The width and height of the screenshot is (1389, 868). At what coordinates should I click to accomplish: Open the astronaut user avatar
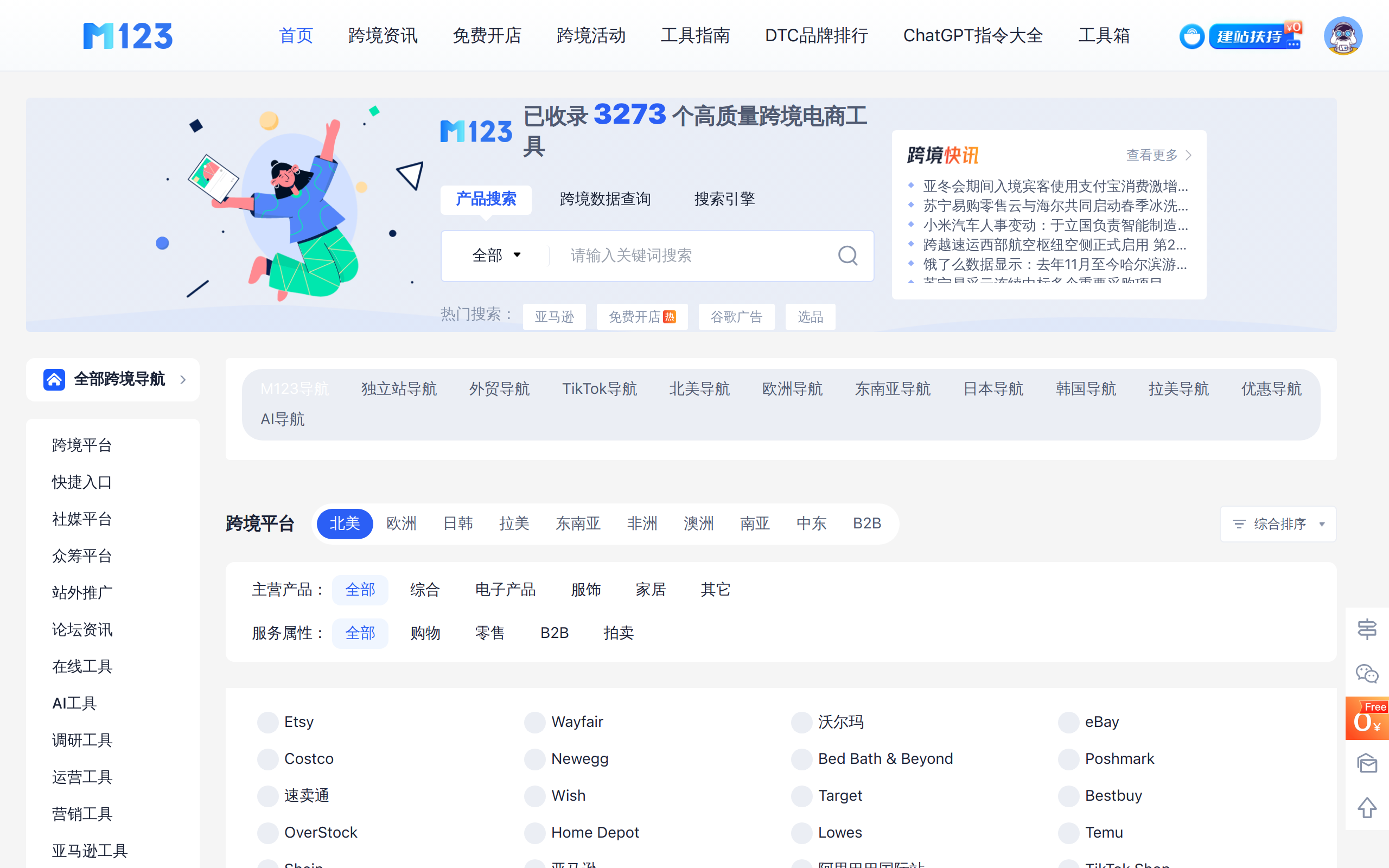(x=1342, y=36)
